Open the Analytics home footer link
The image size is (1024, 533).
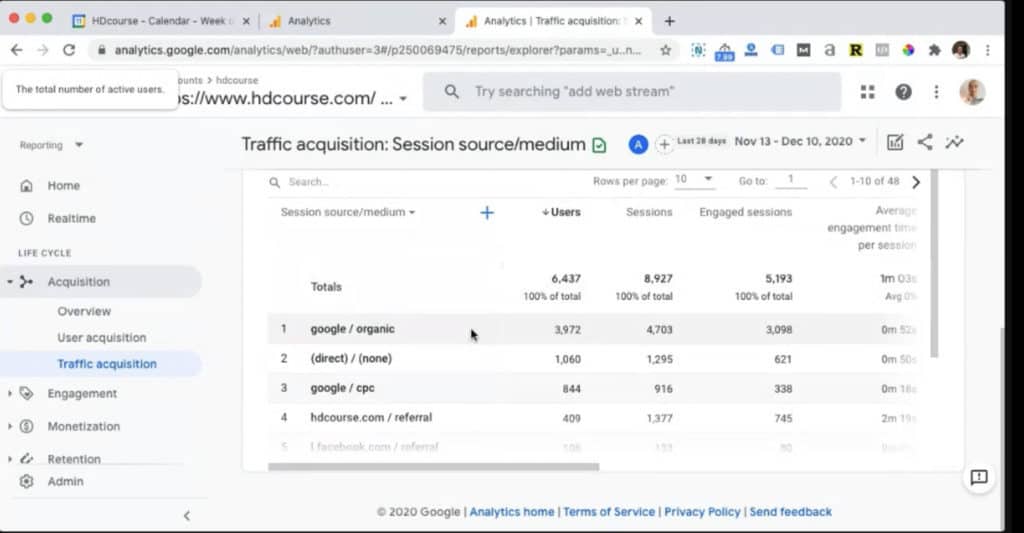512,512
